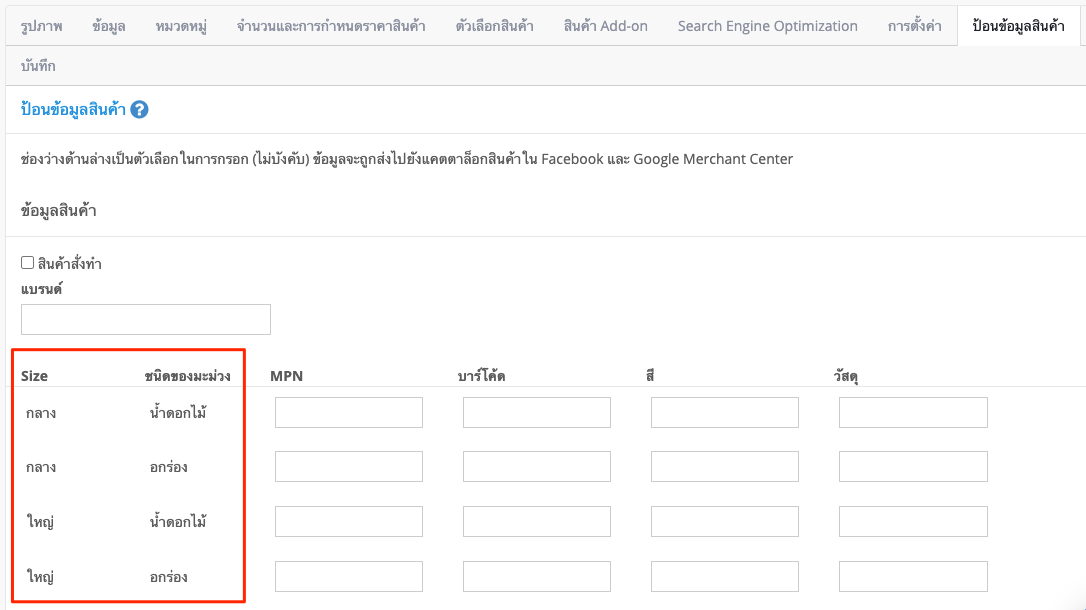The image size is (1086, 610).
Task: Select the ป้อนข้อมูลสินค้า tab
Action: [x=1018, y=26]
